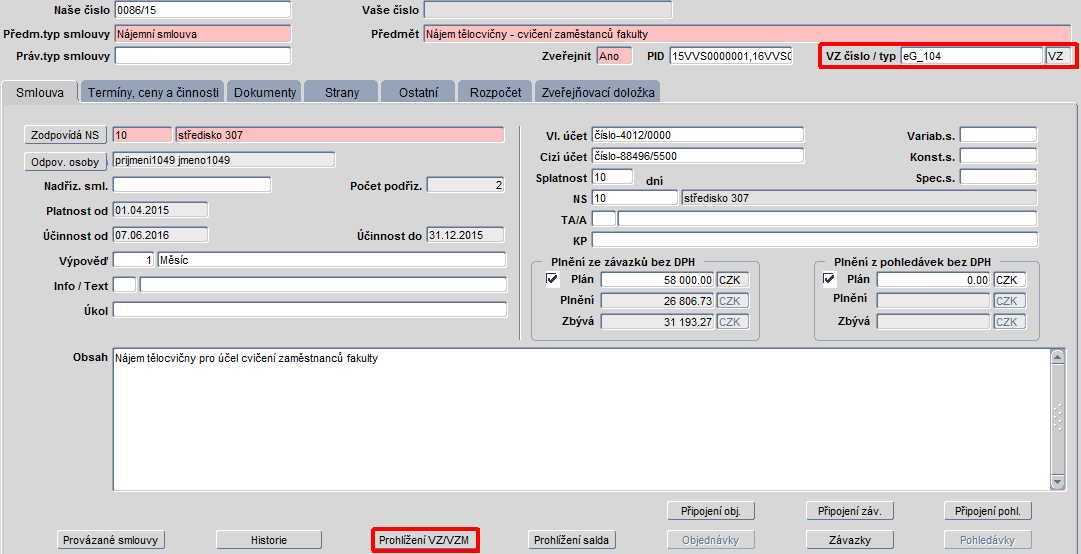Click the Zbývá value 31 193.27

pos(658,322)
